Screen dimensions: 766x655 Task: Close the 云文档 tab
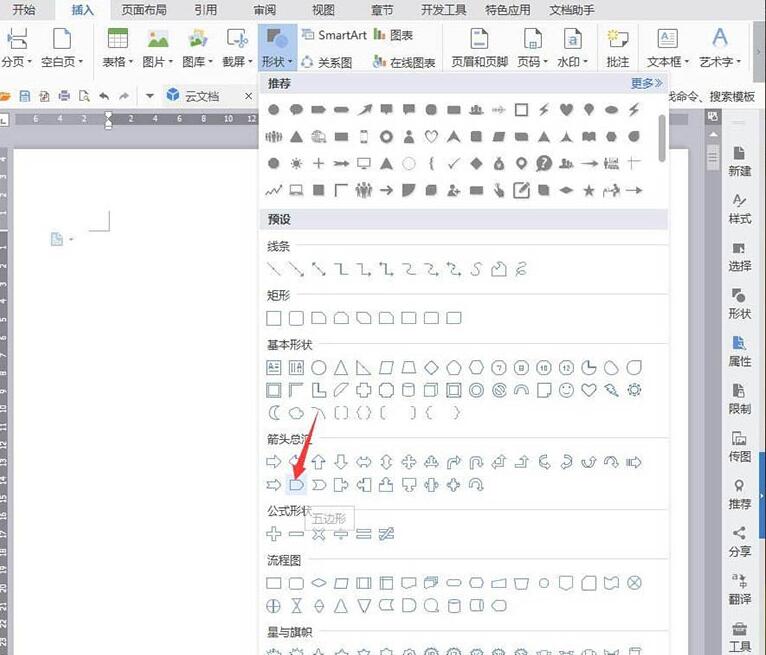click(249, 96)
